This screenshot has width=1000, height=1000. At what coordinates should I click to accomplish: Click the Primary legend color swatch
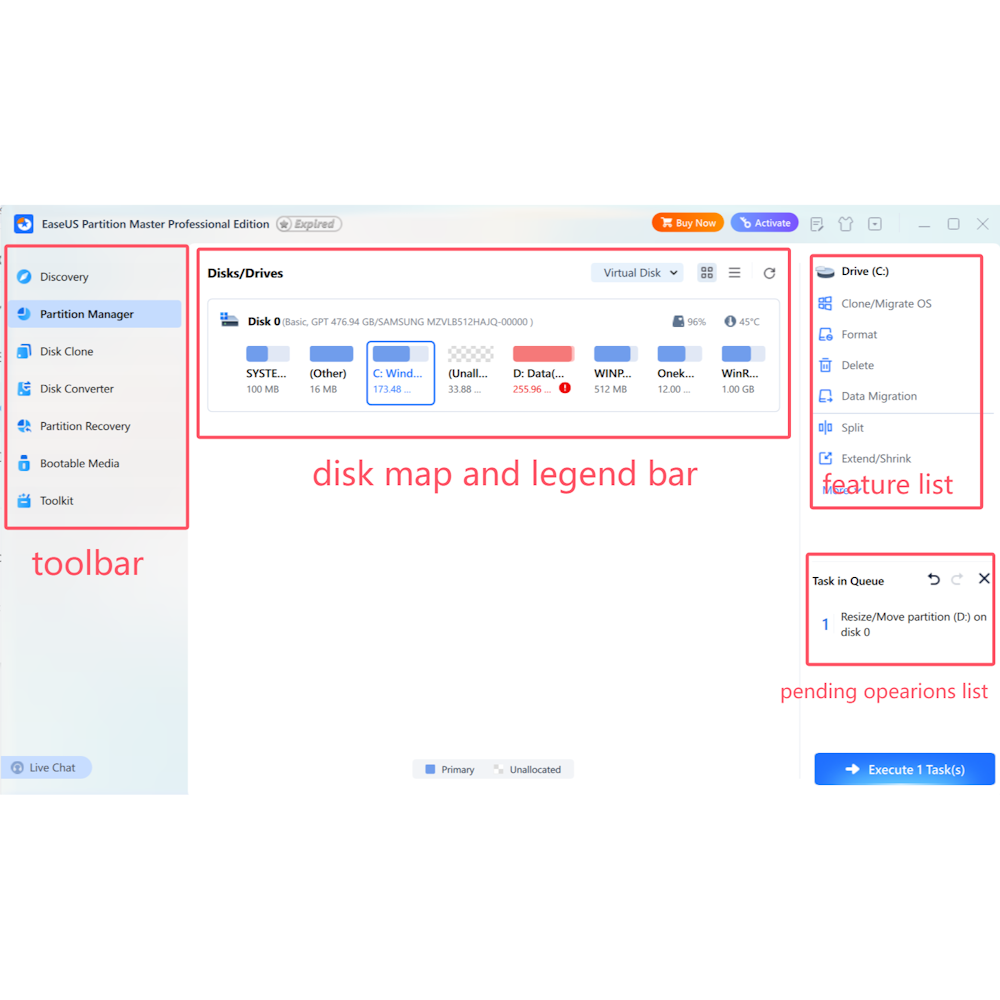tap(430, 769)
